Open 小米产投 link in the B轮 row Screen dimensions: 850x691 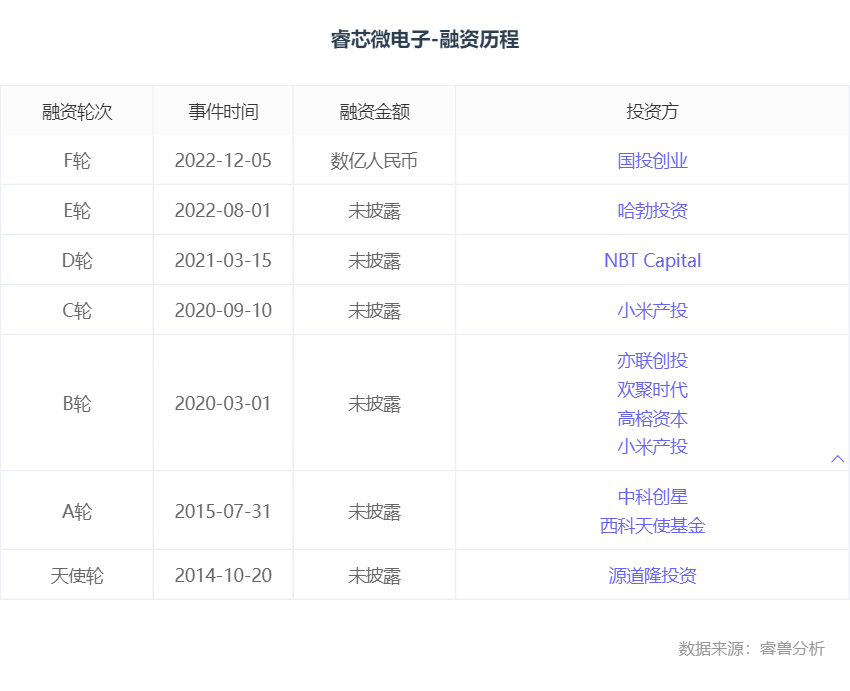pyautogui.click(x=652, y=447)
